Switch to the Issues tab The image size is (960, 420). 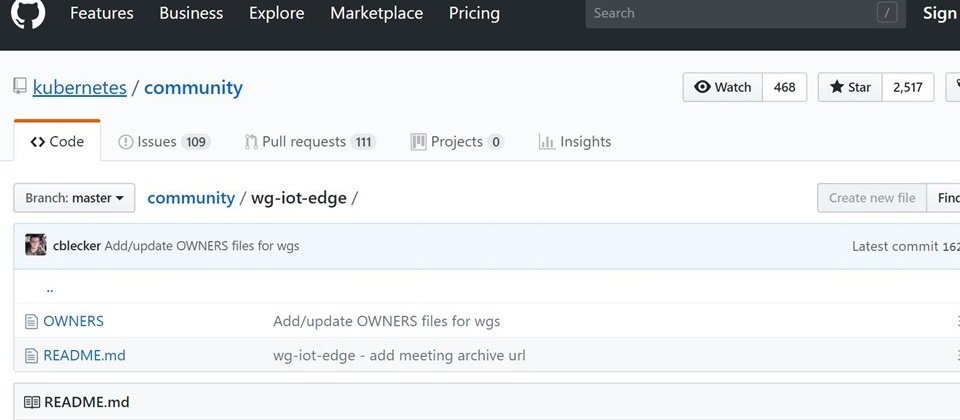pyautogui.click(x=164, y=141)
